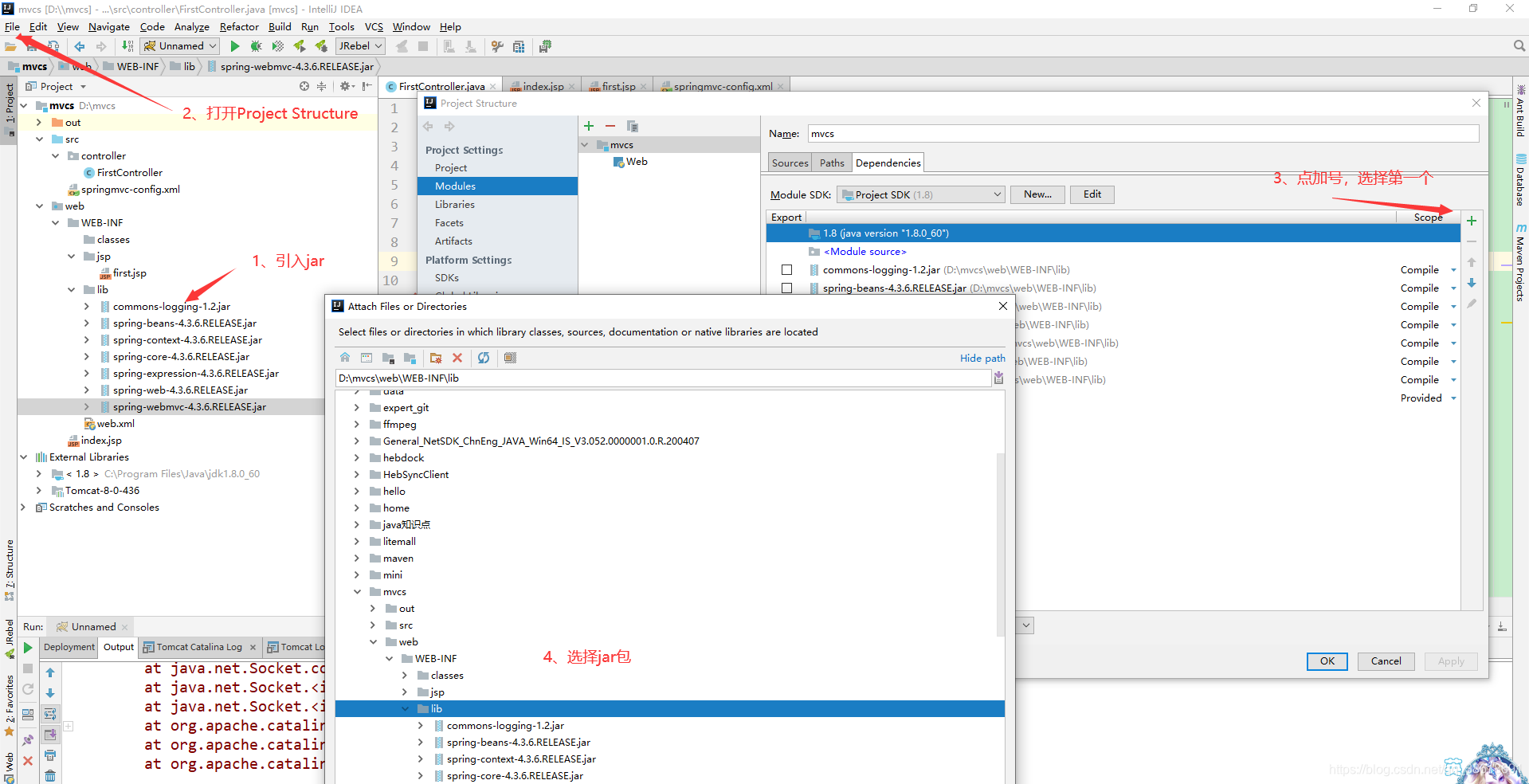Move dependency down with blue arrow
1529x784 pixels.
(1472, 283)
